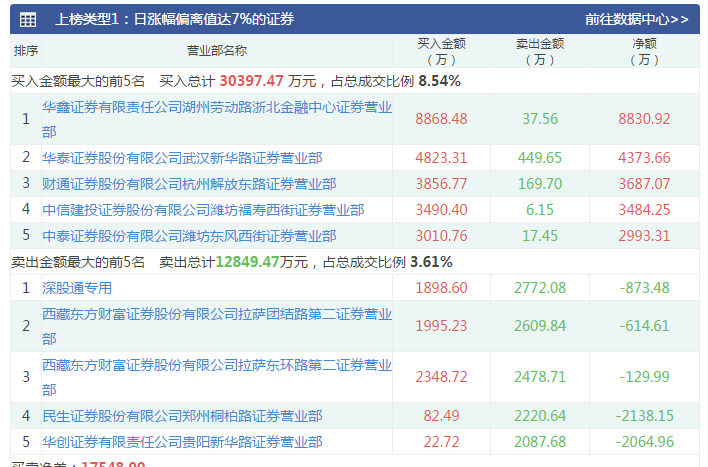Screen dimensions: 708x467
Task: Select net amount -2138.15
Action: point(644,416)
